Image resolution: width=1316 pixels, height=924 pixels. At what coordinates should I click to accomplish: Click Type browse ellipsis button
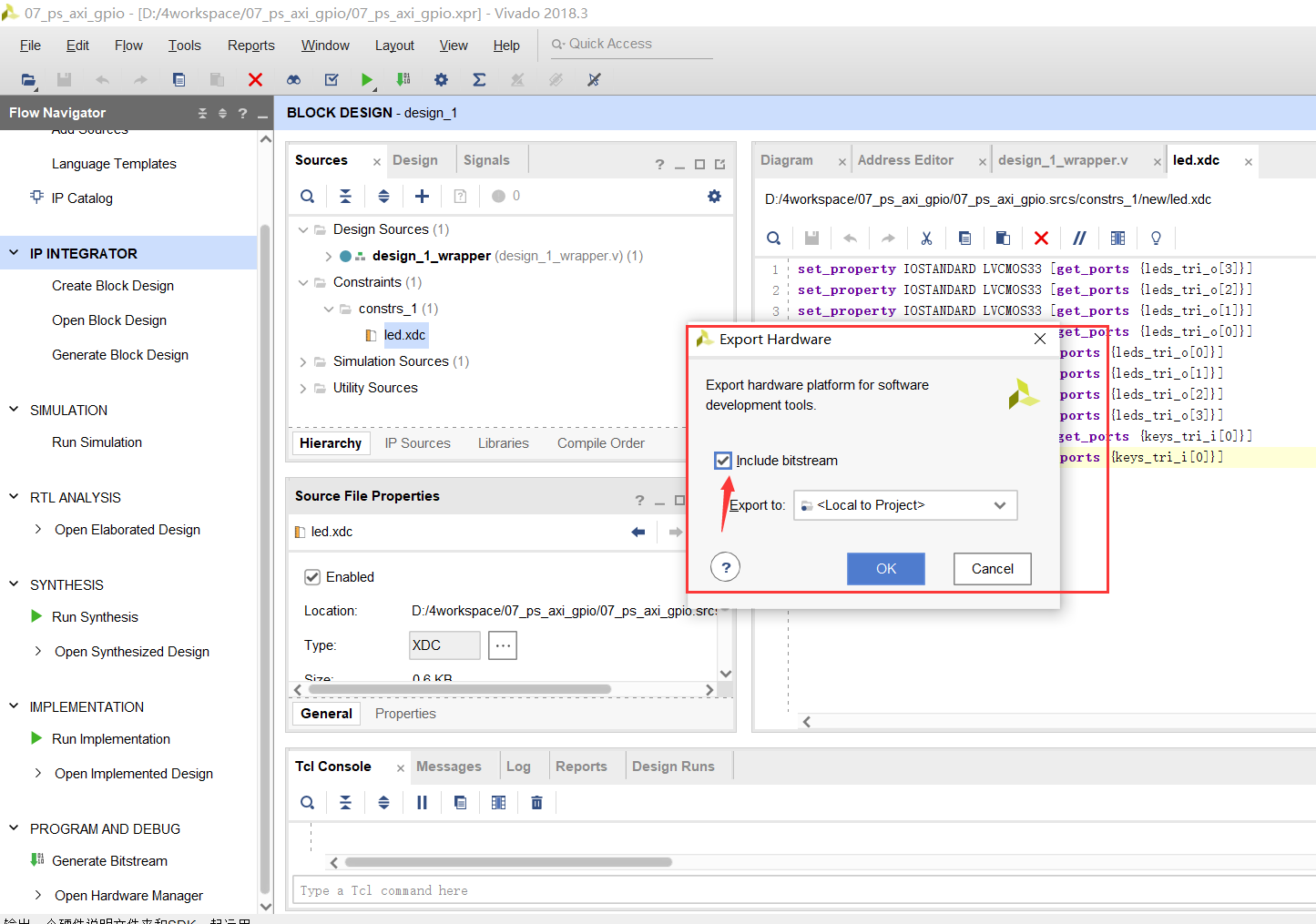point(503,645)
